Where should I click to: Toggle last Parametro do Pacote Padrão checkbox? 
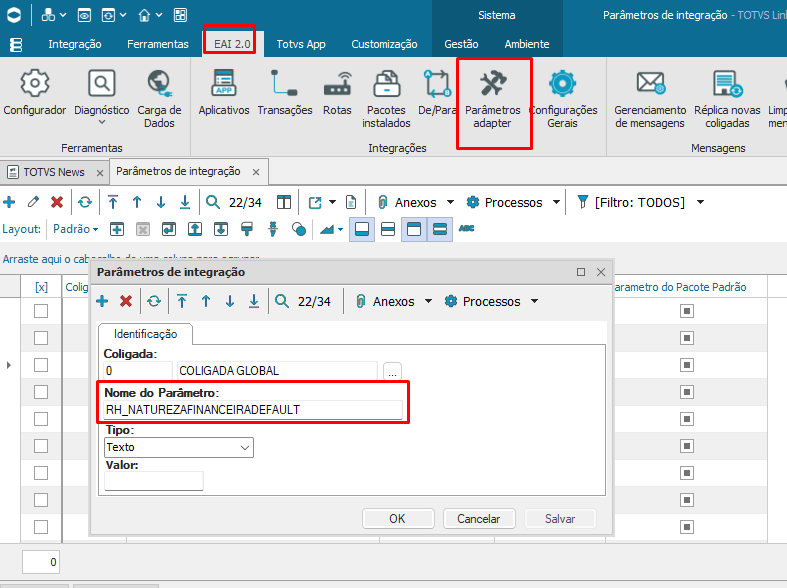coord(687,527)
